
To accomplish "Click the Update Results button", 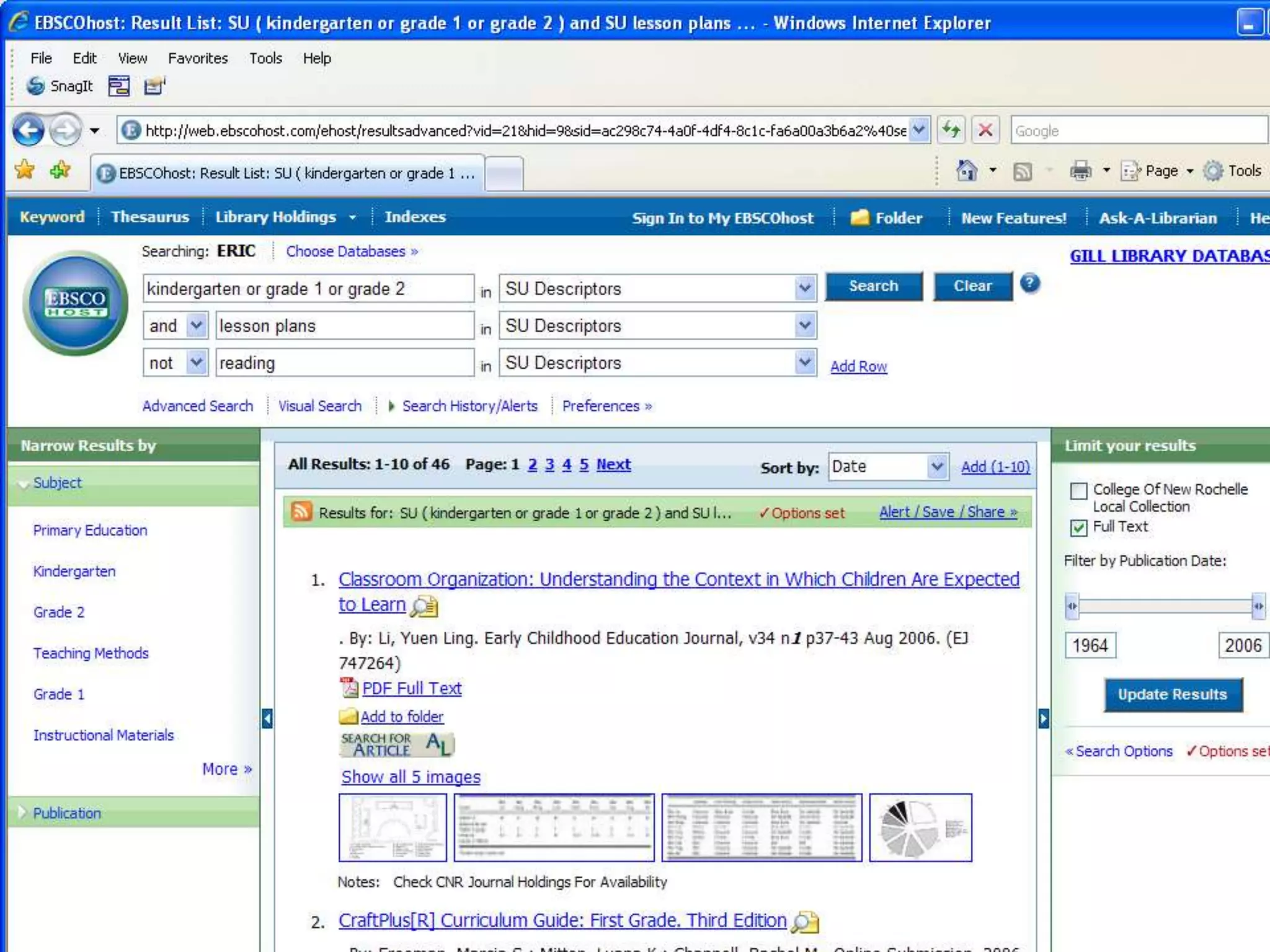I will pyautogui.click(x=1172, y=695).
